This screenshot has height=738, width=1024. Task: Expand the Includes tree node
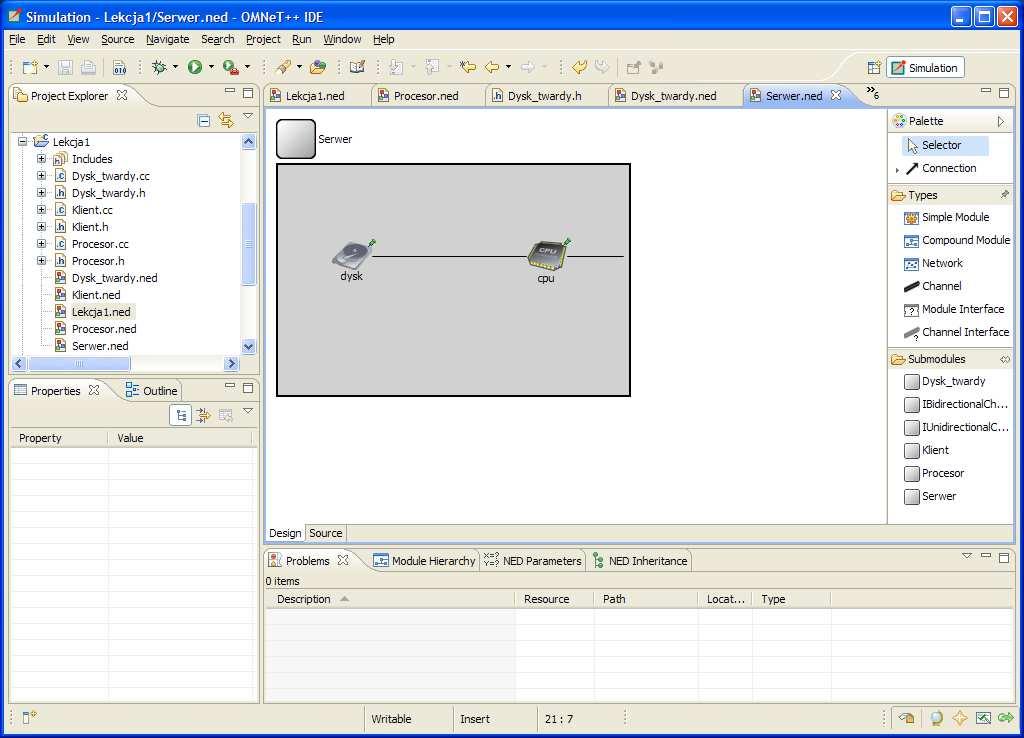(x=41, y=159)
